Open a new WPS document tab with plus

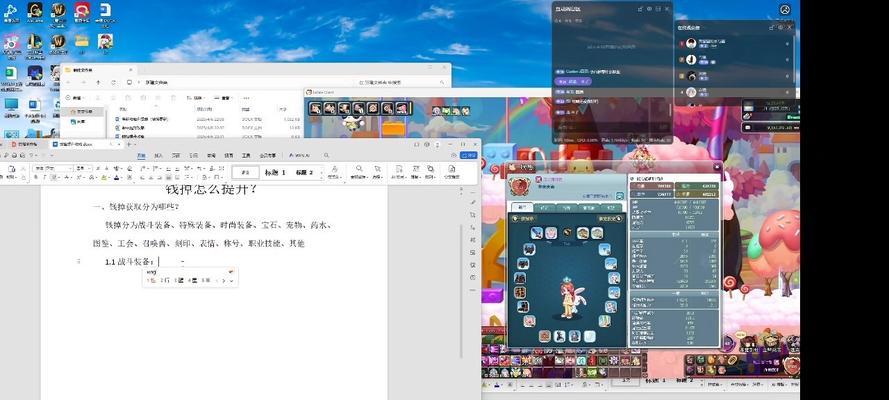[128, 144]
